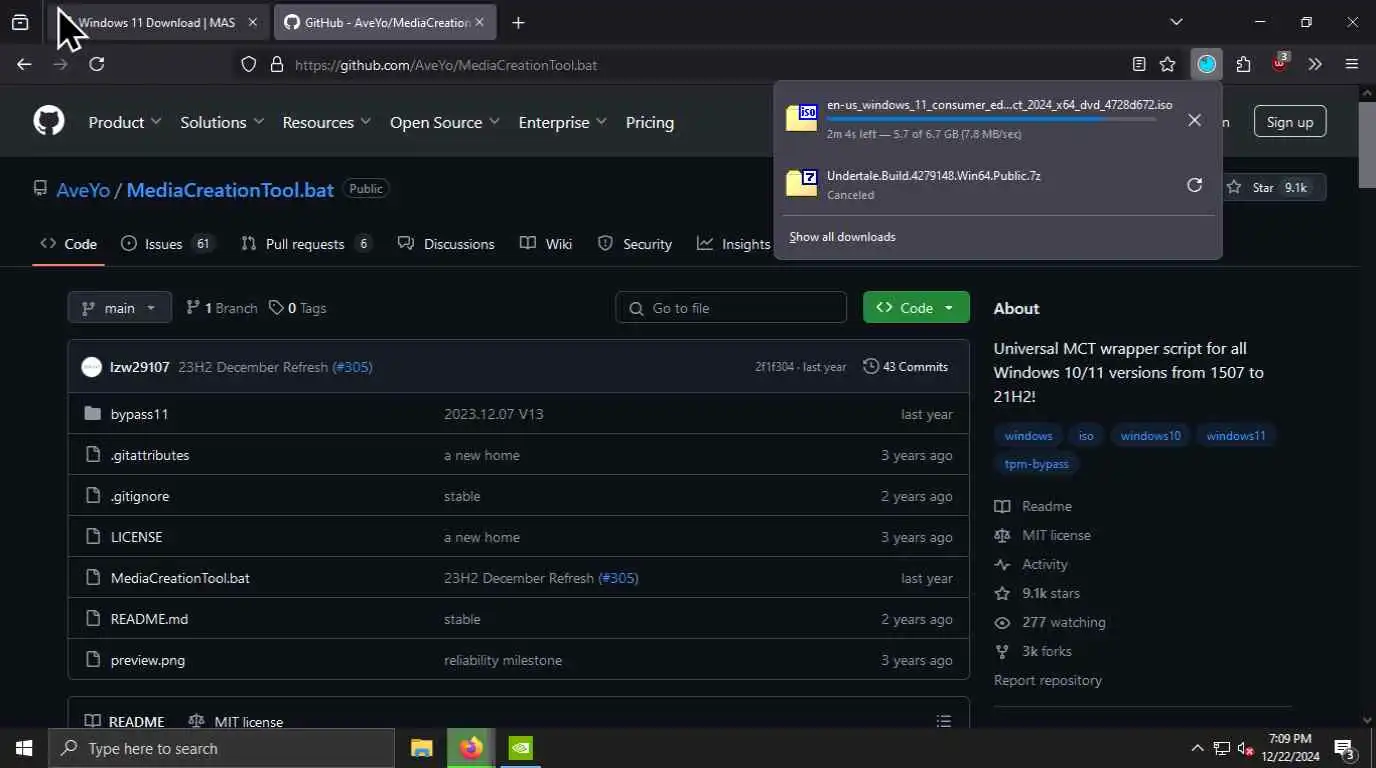The image size is (1376, 768).
Task: Expand the Product navigation menu
Action: tap(125, 122)
